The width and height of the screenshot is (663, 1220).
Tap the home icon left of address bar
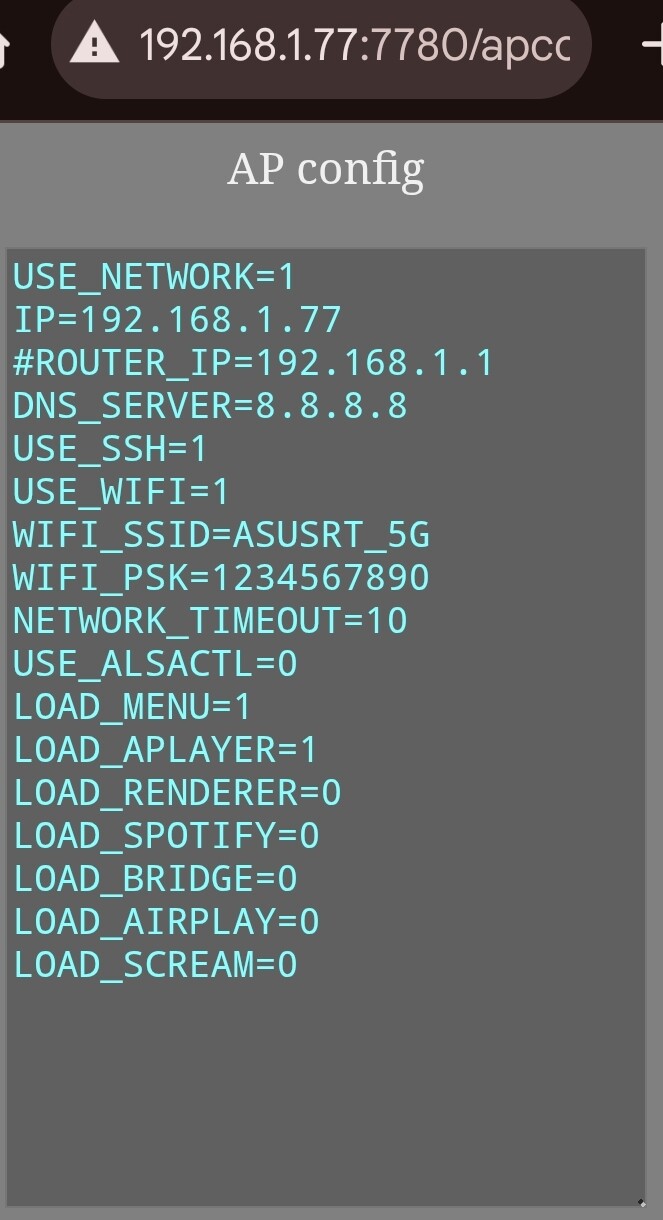coord(5,47)
